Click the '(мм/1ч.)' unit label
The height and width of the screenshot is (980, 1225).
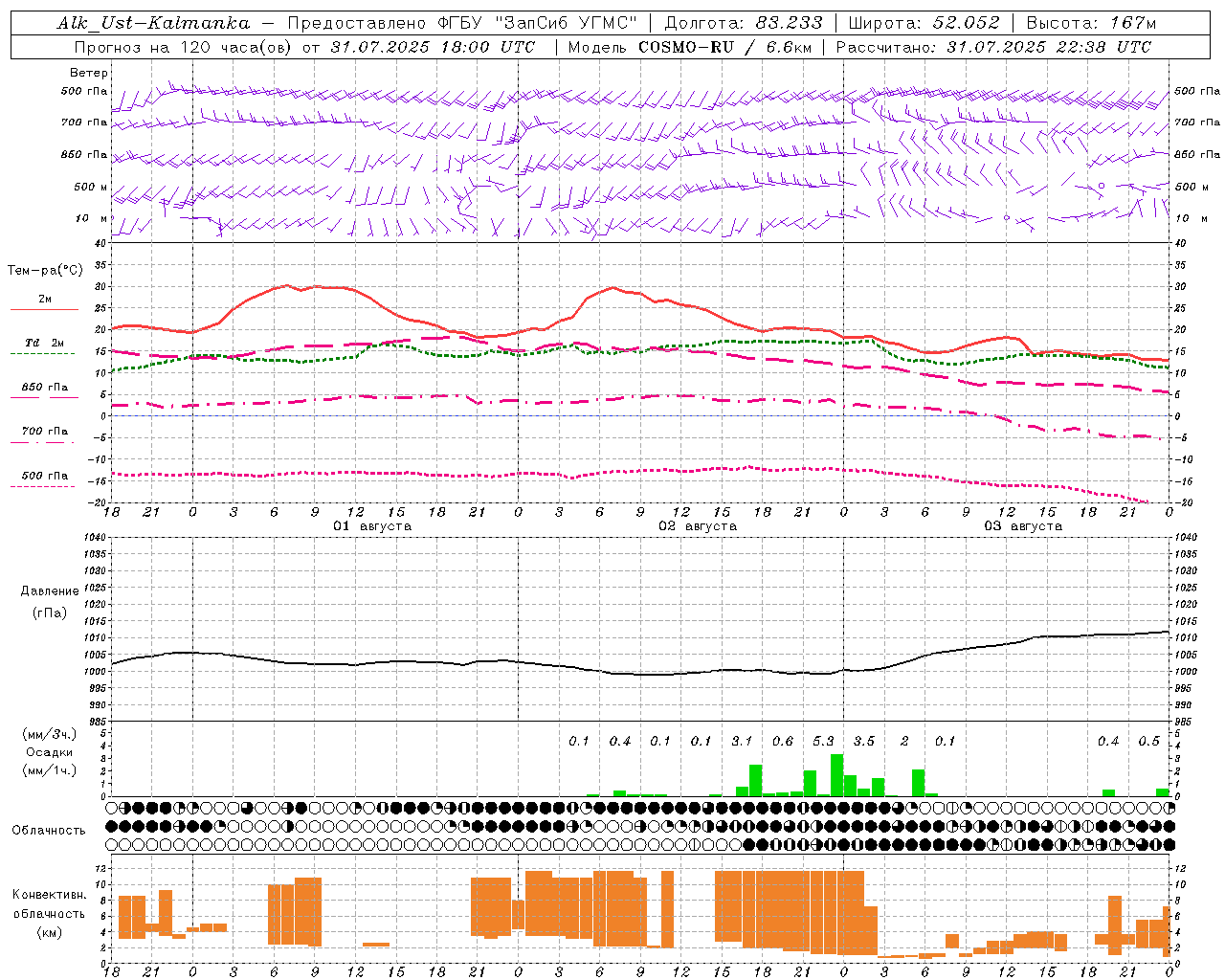50,770
